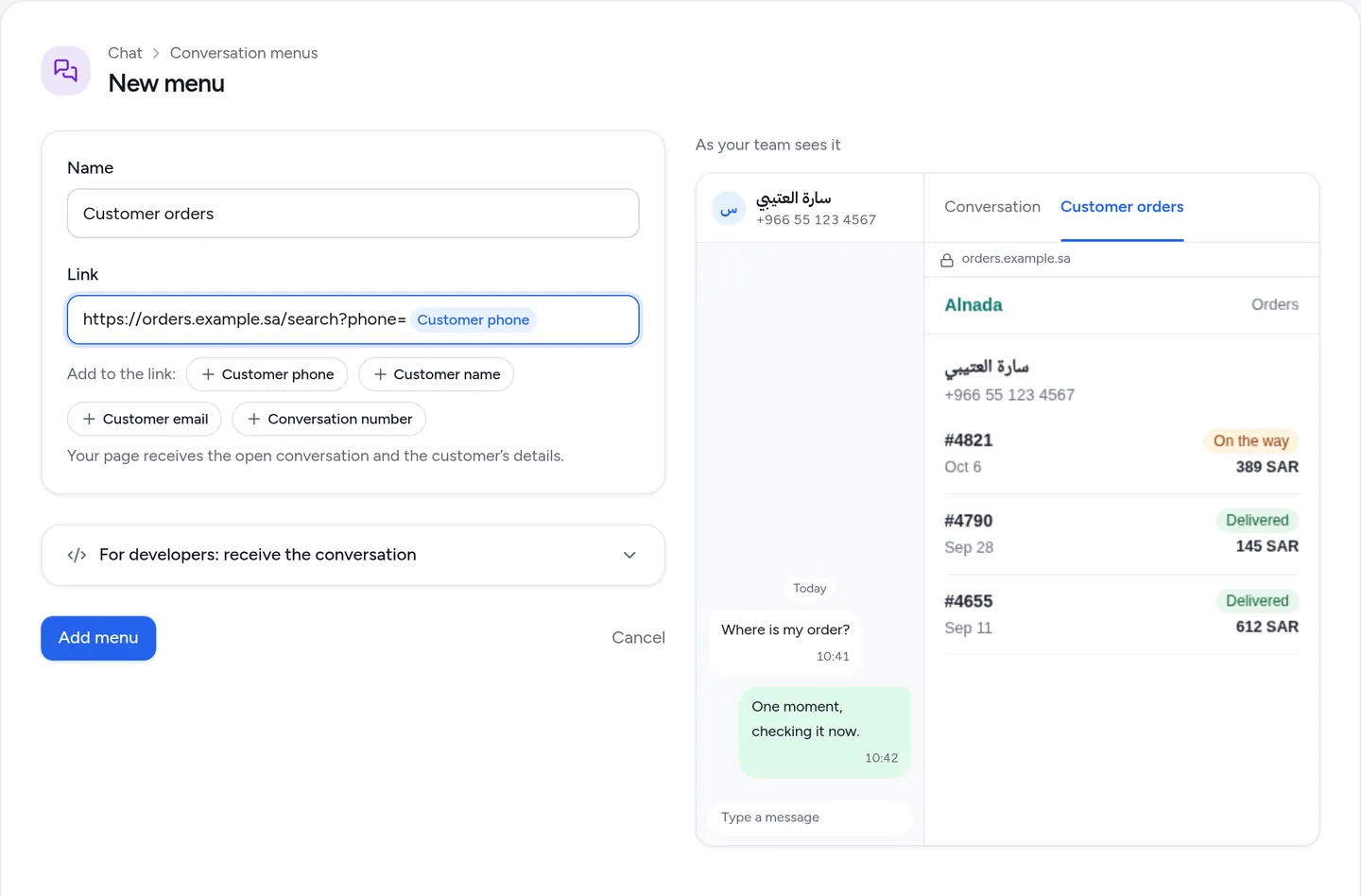Image resolution: width=1361 pixels, height=896 pixels.
Task: Add Customer name to the link
Action: click(x=437, y=374)
